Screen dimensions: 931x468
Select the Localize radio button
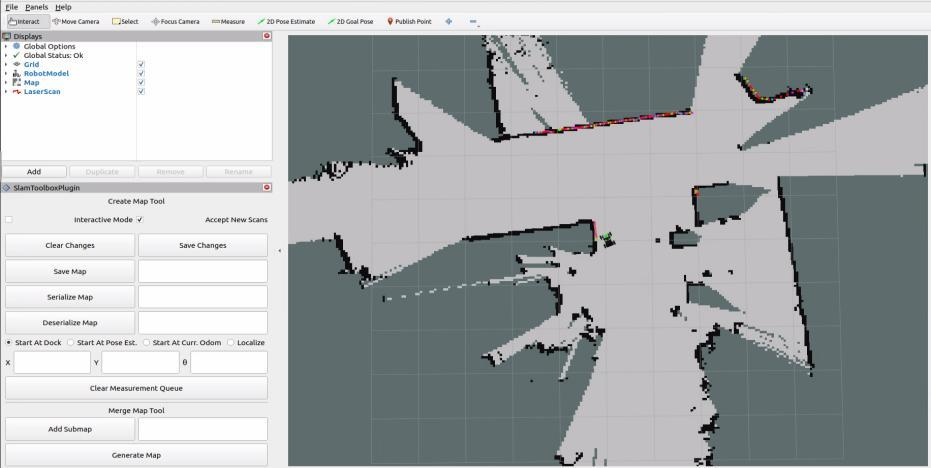230,343
